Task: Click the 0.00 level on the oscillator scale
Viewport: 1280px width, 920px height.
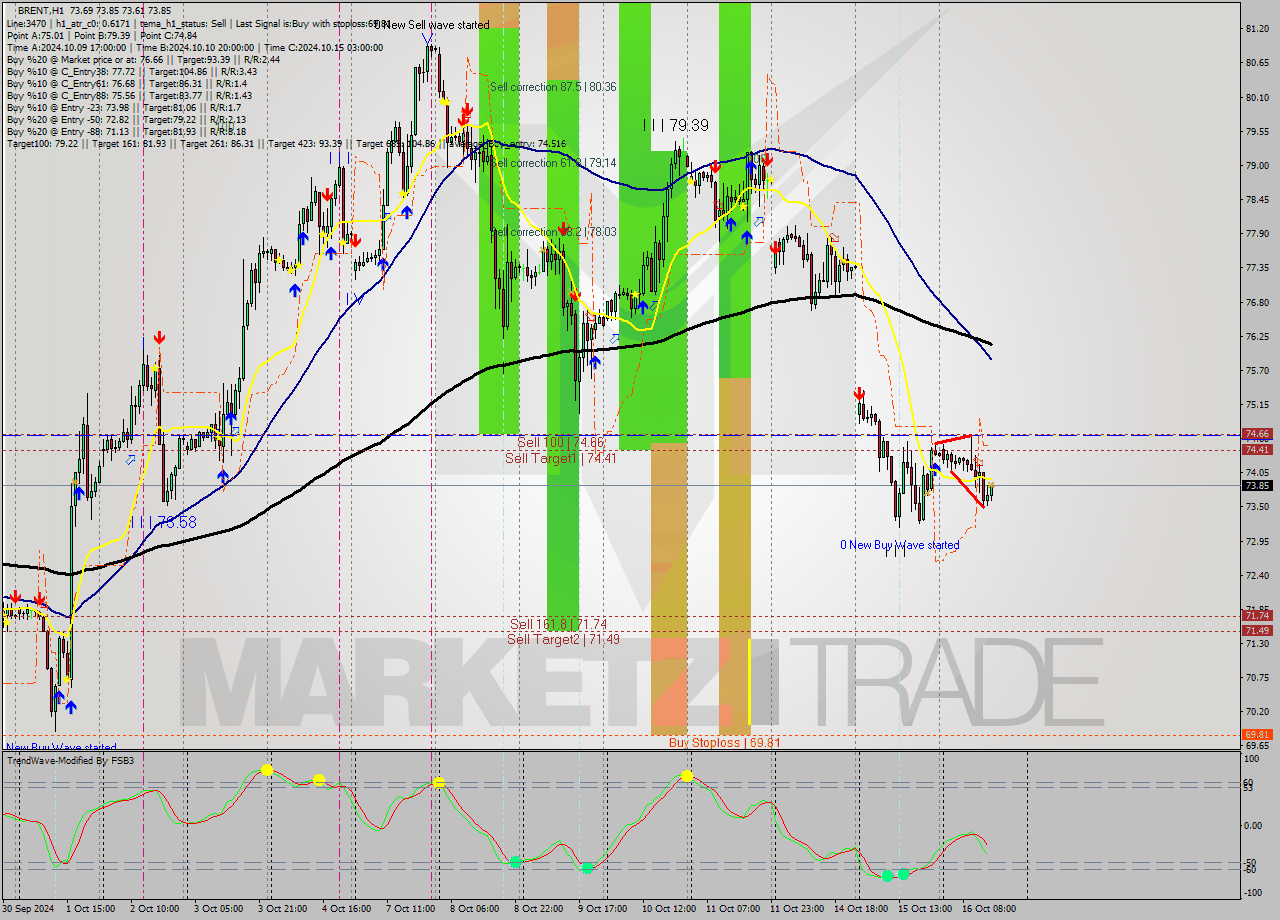Action: point(1254,825)
